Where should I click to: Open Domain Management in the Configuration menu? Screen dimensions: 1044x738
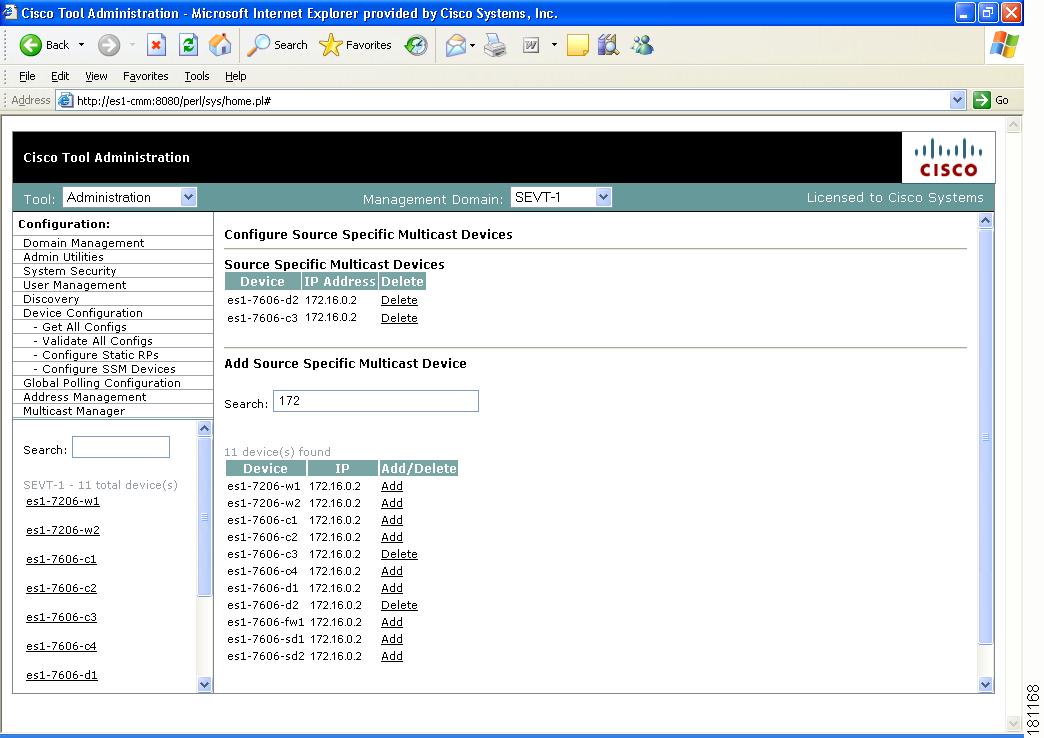click(x=84, y=243)
